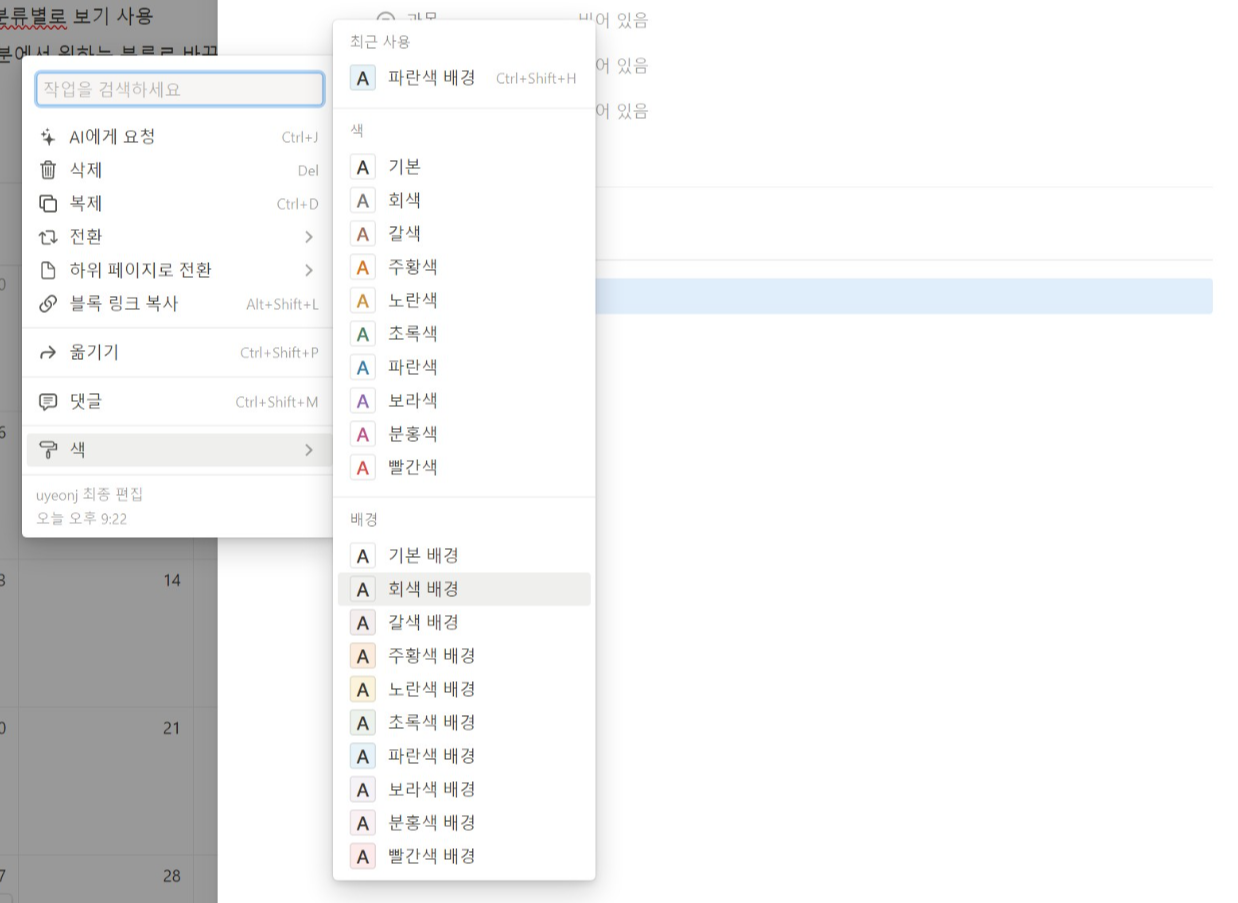
Task: Pick recently used 파란색 배경 (Ctrl+Shift+H)
Action: pyautogui.click(x=464, y=78)
